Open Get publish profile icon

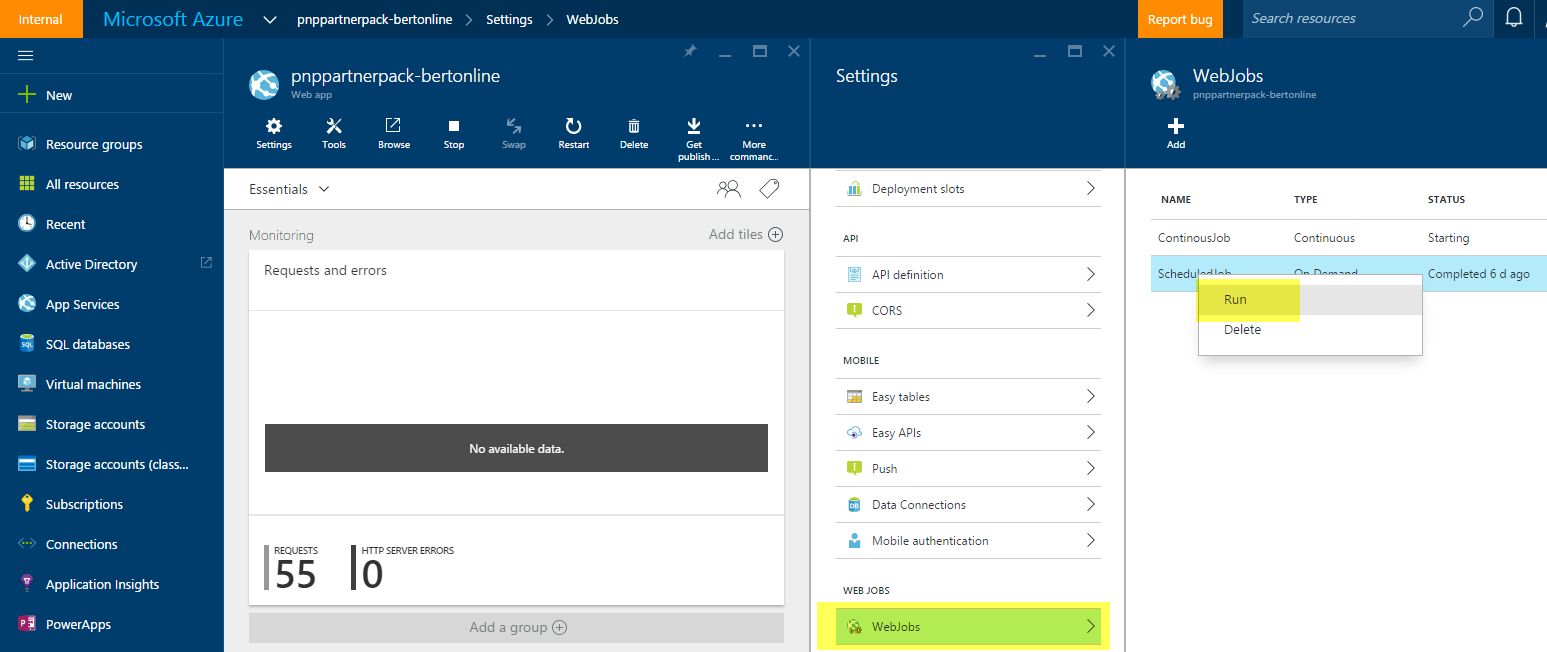coord(695,133)
